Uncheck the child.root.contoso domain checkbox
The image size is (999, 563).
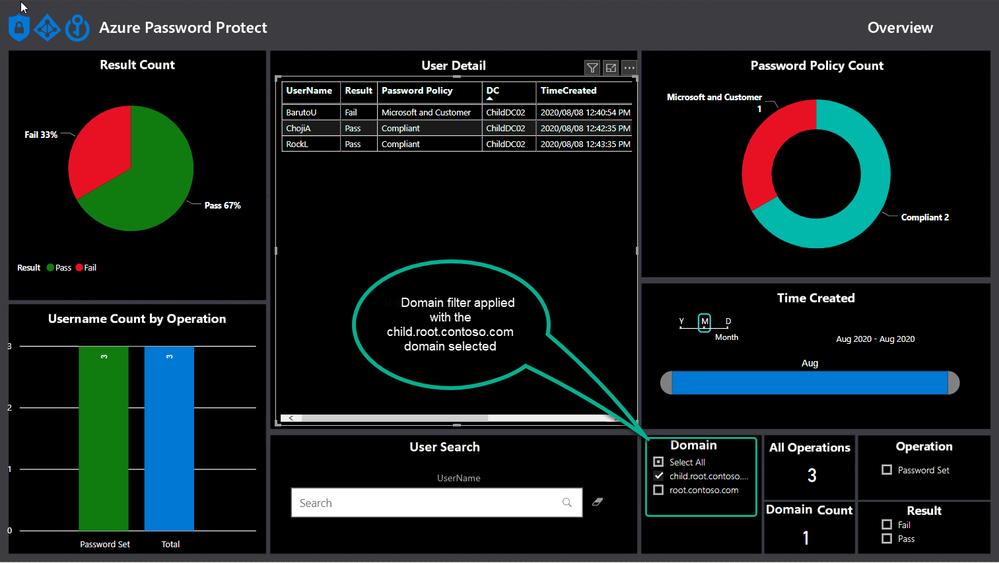(658, 476)
